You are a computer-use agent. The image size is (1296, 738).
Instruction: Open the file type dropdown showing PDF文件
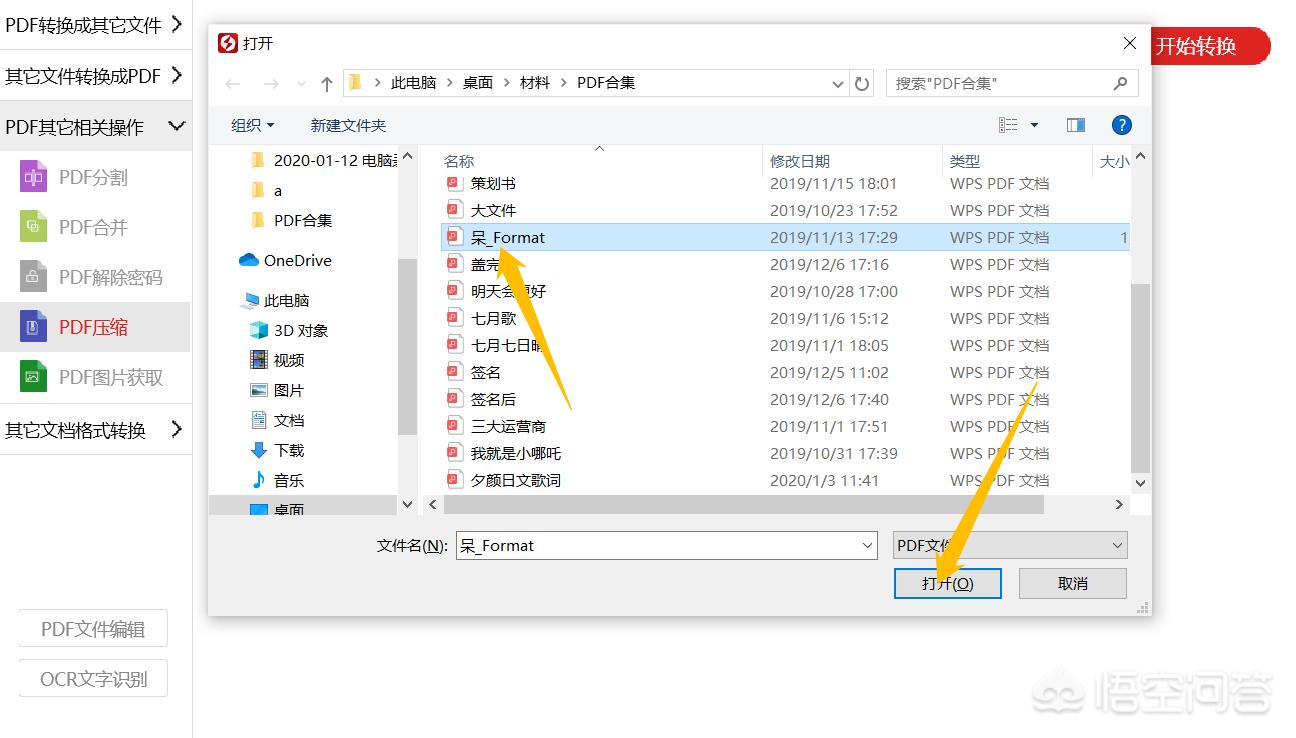pyautogui.click(x=1009, y=545)
